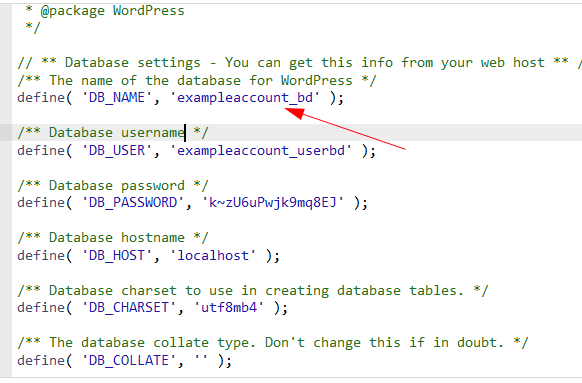Place cursor in 'exampleaccount_userbd' username string
The width and height of the screenshot is (582, 383).
click(261, 151)
